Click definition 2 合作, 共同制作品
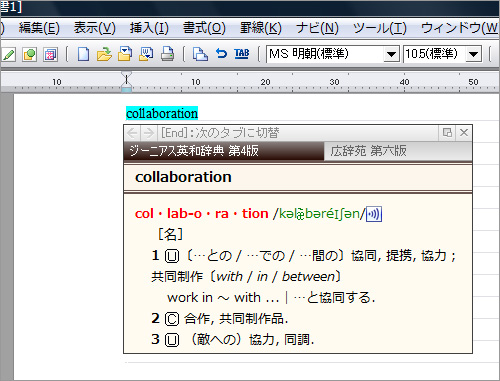Screen dimensions: 500x381 tap(220, 319)
